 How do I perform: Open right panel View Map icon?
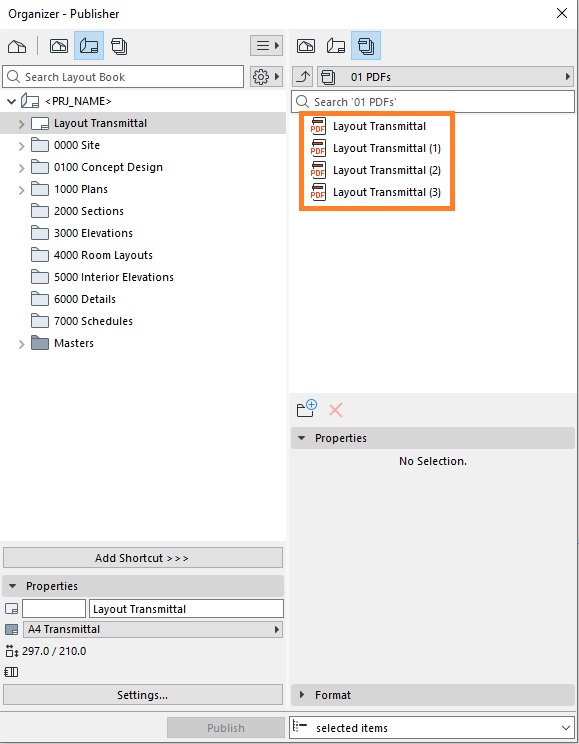coord(306,46)
